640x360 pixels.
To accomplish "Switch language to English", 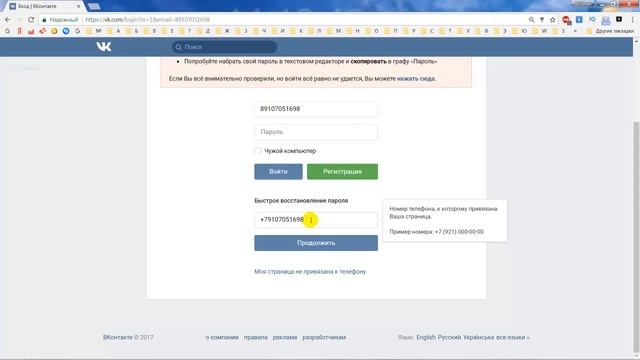I will click(426, 337).
